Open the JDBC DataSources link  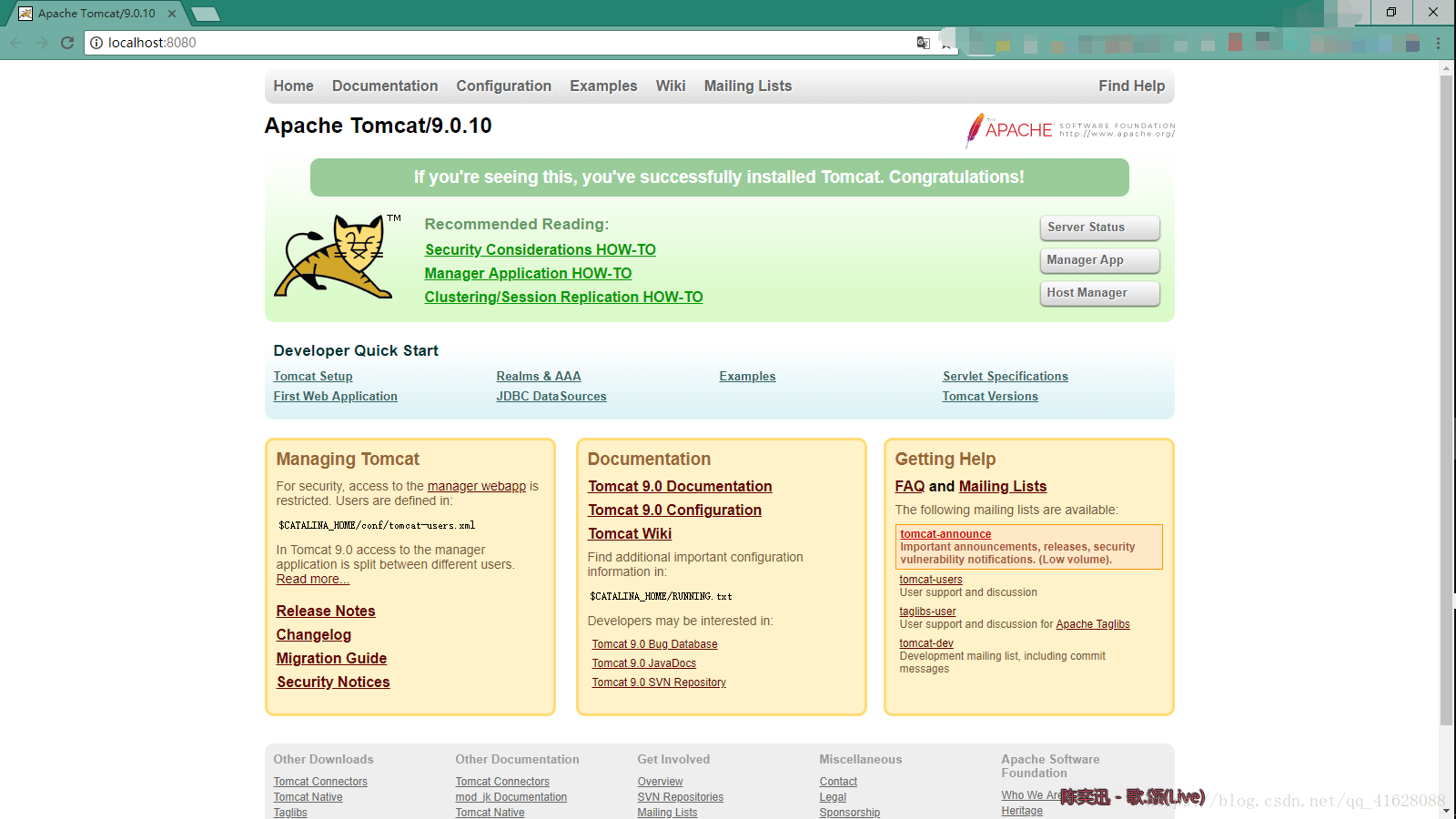tap(551, 396)
